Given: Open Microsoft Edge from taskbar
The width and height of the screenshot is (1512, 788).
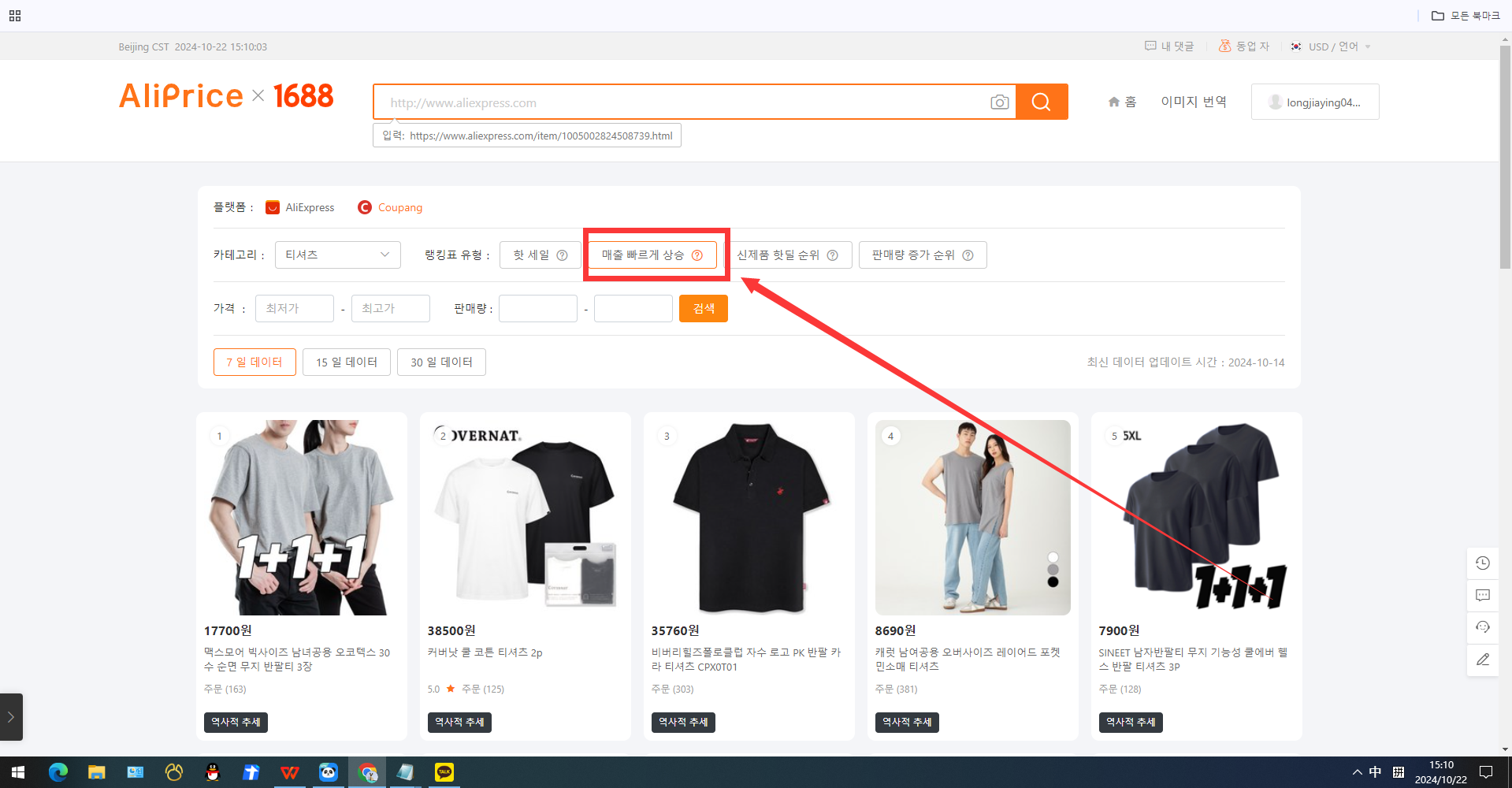Looking at the screenshot, I should point(58,772).
